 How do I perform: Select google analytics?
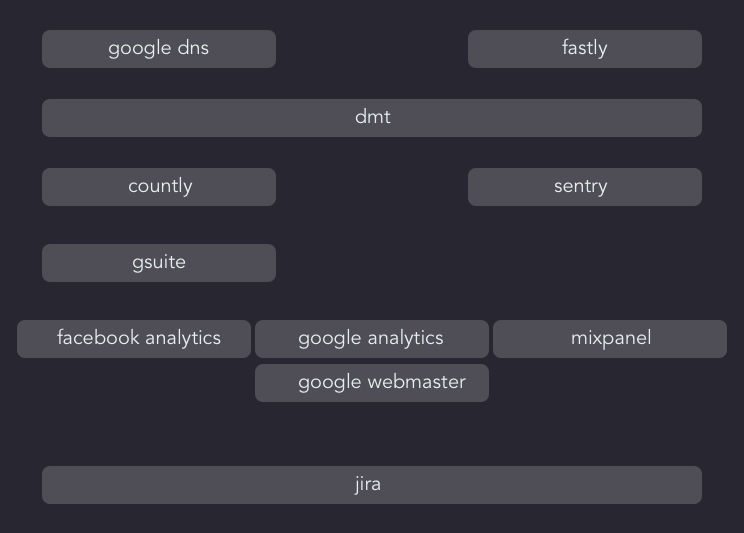372,339
